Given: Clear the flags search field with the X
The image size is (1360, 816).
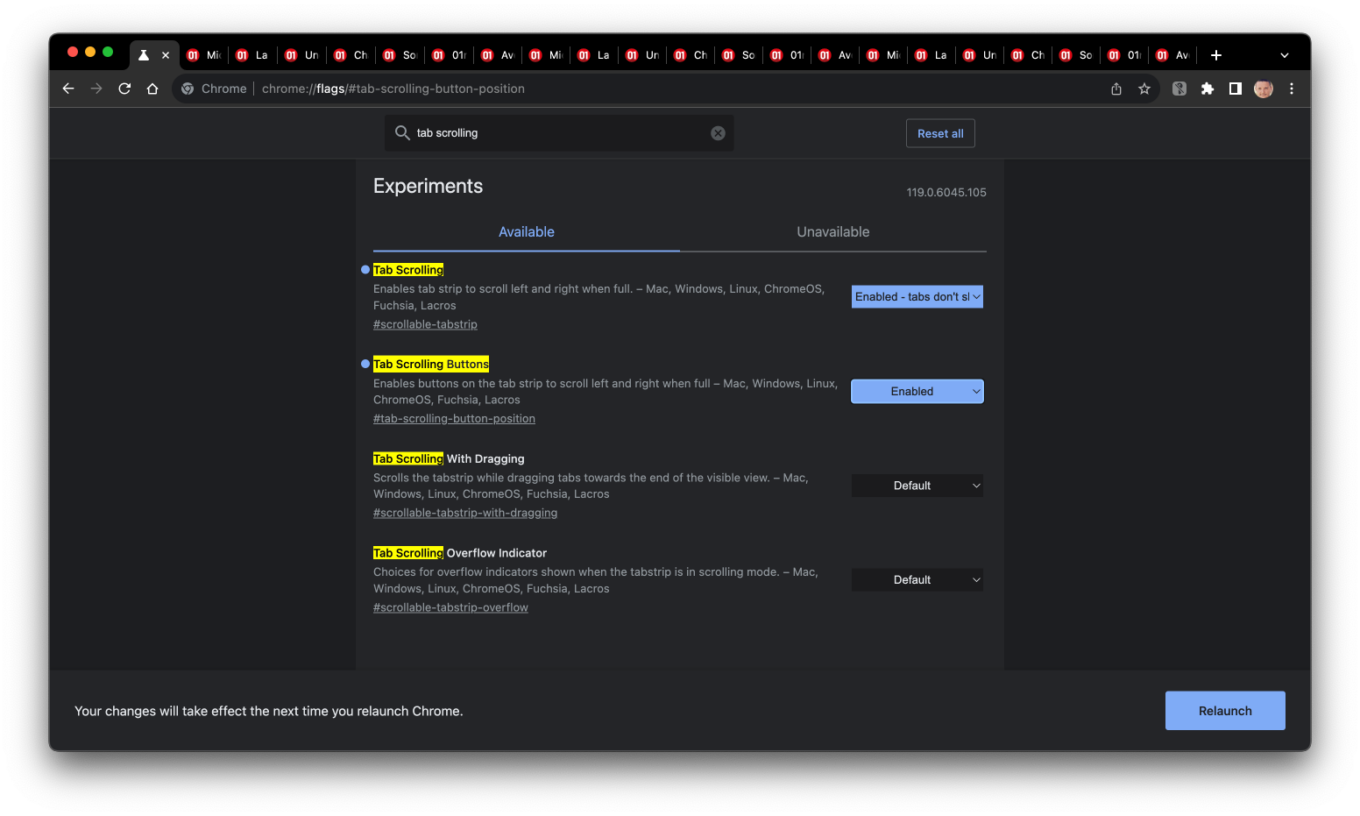Looking at the screenshot, I should [x=718, y=133].
